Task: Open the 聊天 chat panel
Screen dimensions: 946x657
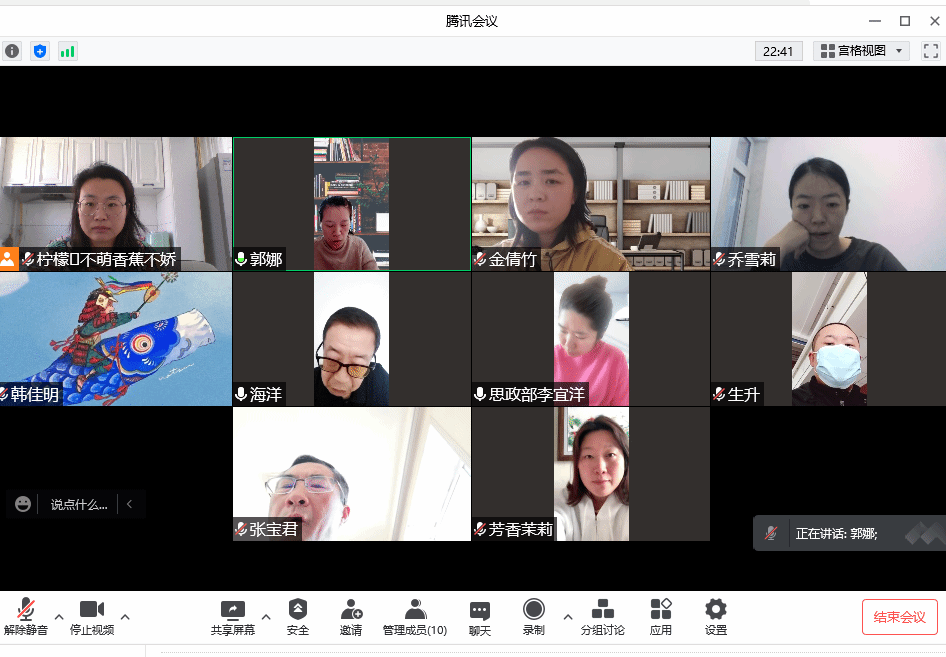Action: pyautogui.click(x=480, y=617)
